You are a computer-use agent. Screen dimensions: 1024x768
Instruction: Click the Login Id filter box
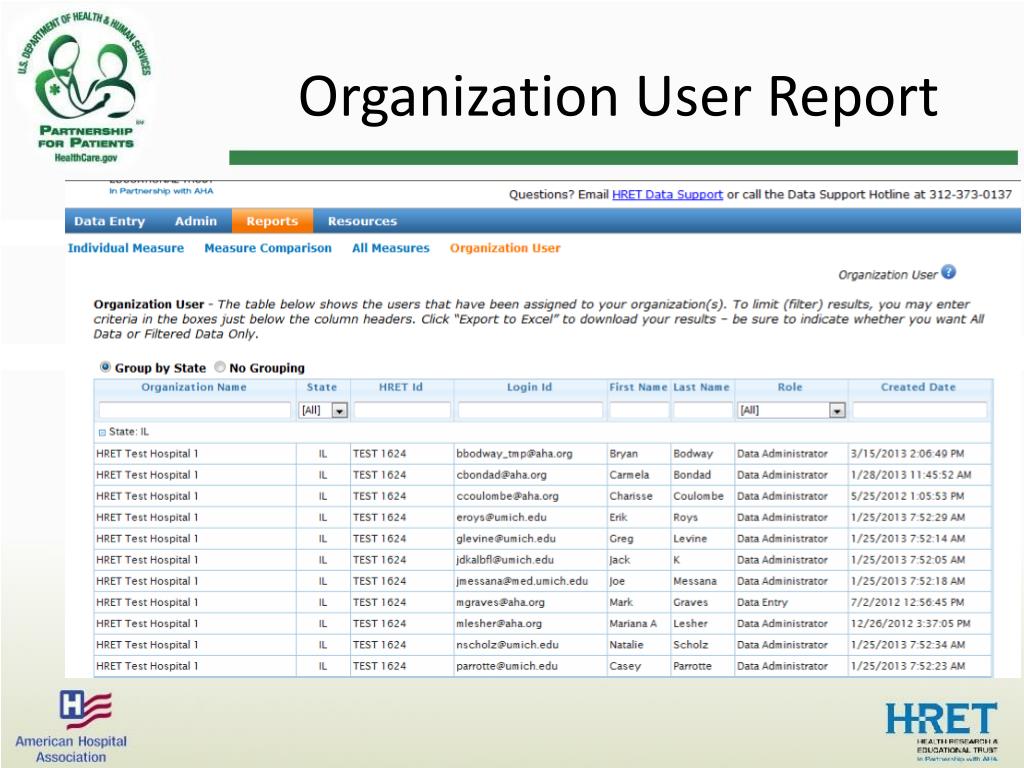(530, 410)
